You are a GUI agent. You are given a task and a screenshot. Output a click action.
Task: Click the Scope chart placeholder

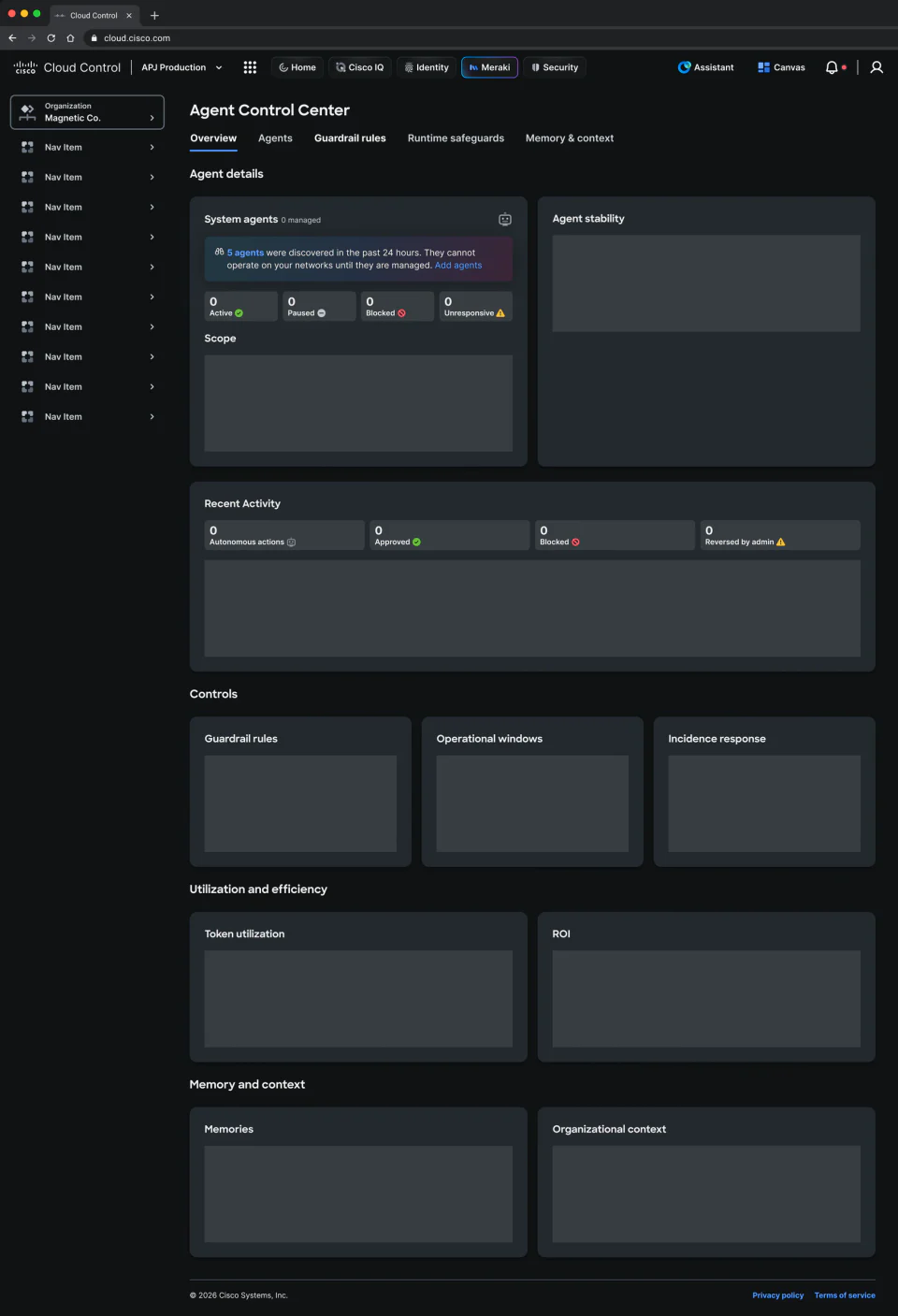[358, 403]
